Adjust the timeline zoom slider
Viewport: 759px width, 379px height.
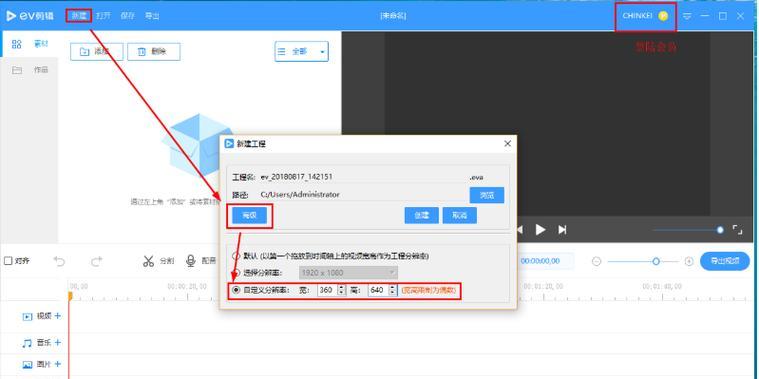(643, 261)
